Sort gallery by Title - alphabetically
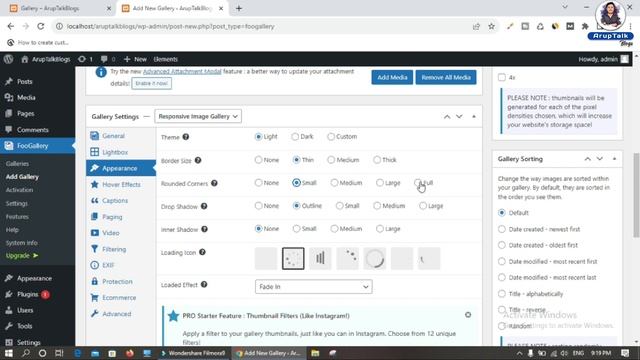 point(502,293)
